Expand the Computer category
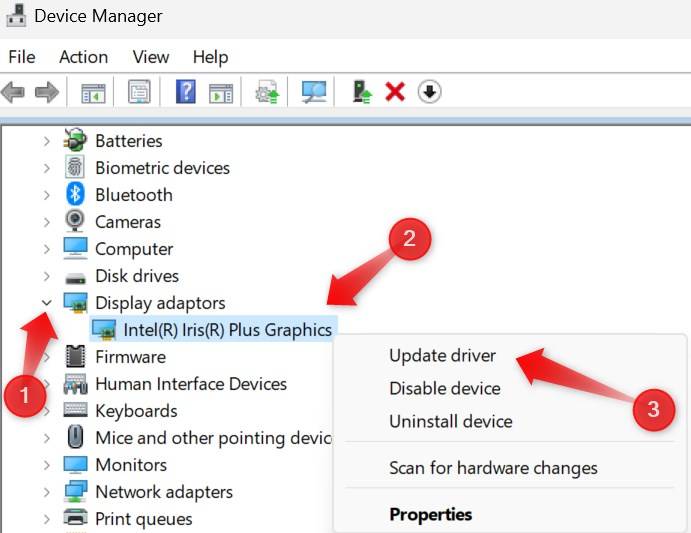The image size is (691, 533). (47, 249)
